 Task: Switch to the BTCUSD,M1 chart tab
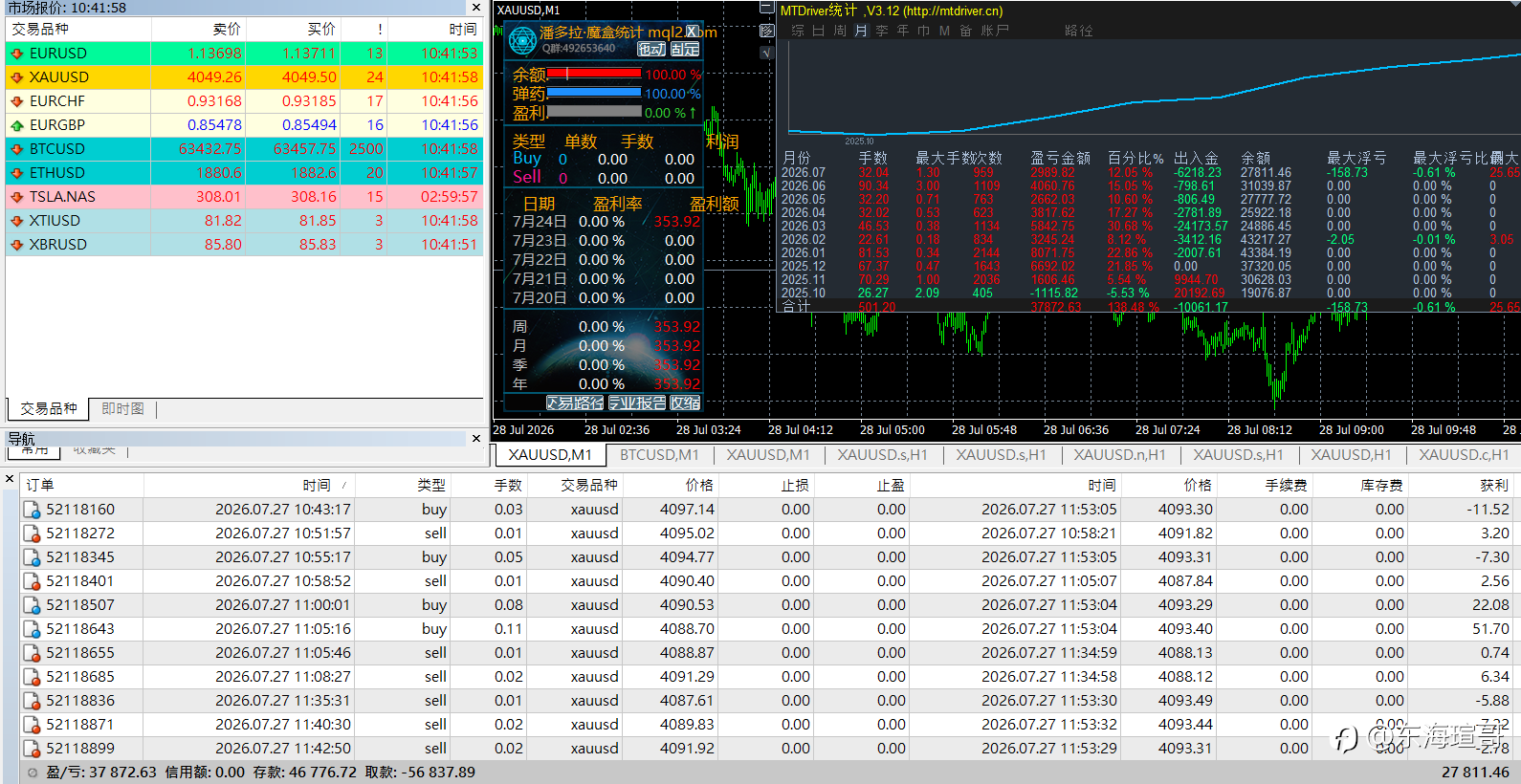659,455
